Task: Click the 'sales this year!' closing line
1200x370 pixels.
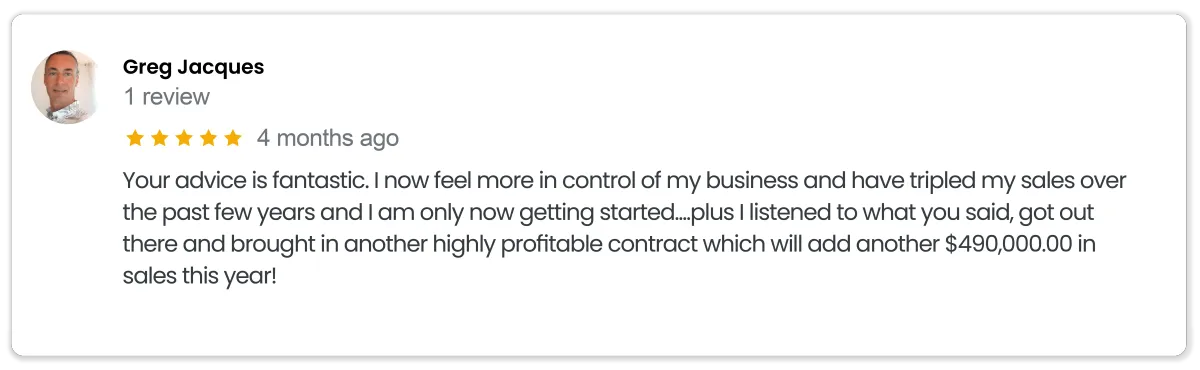Action: [199, 276]
